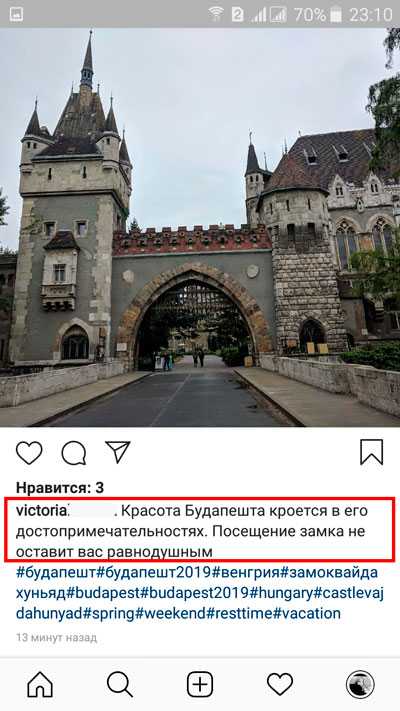Open hashtag #будапешт2019
400x711 pixels.
tap(154, 572)
